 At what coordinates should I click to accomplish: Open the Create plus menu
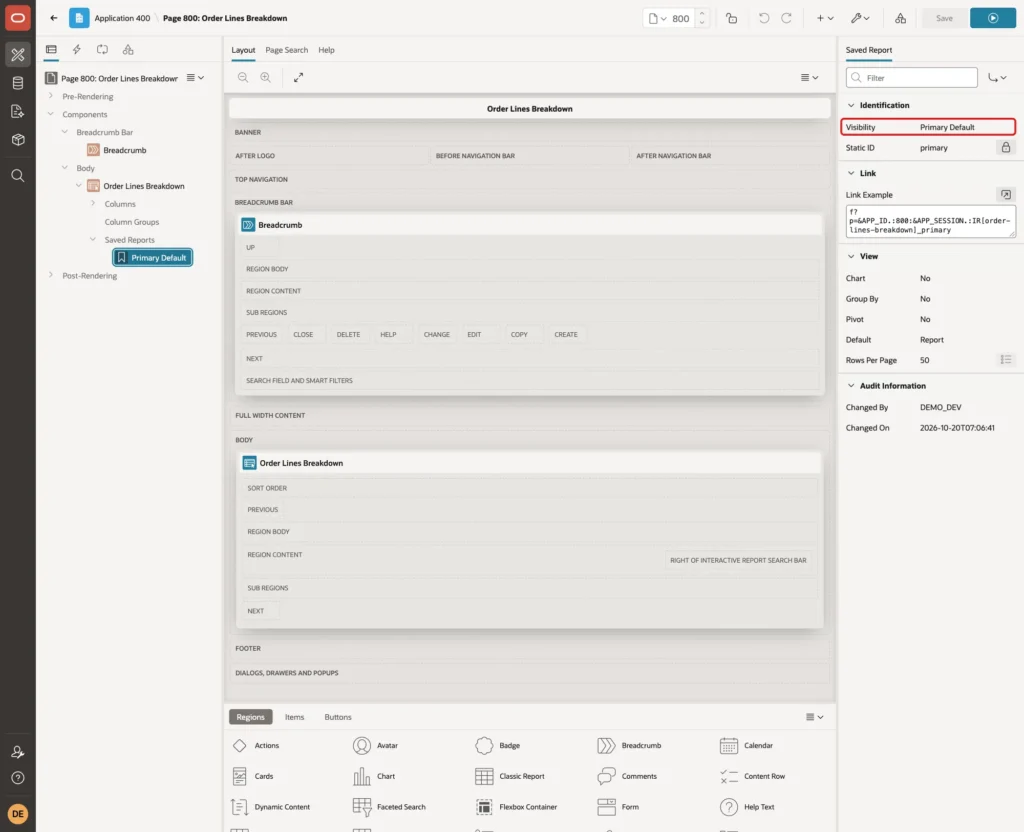coord(825,18)
